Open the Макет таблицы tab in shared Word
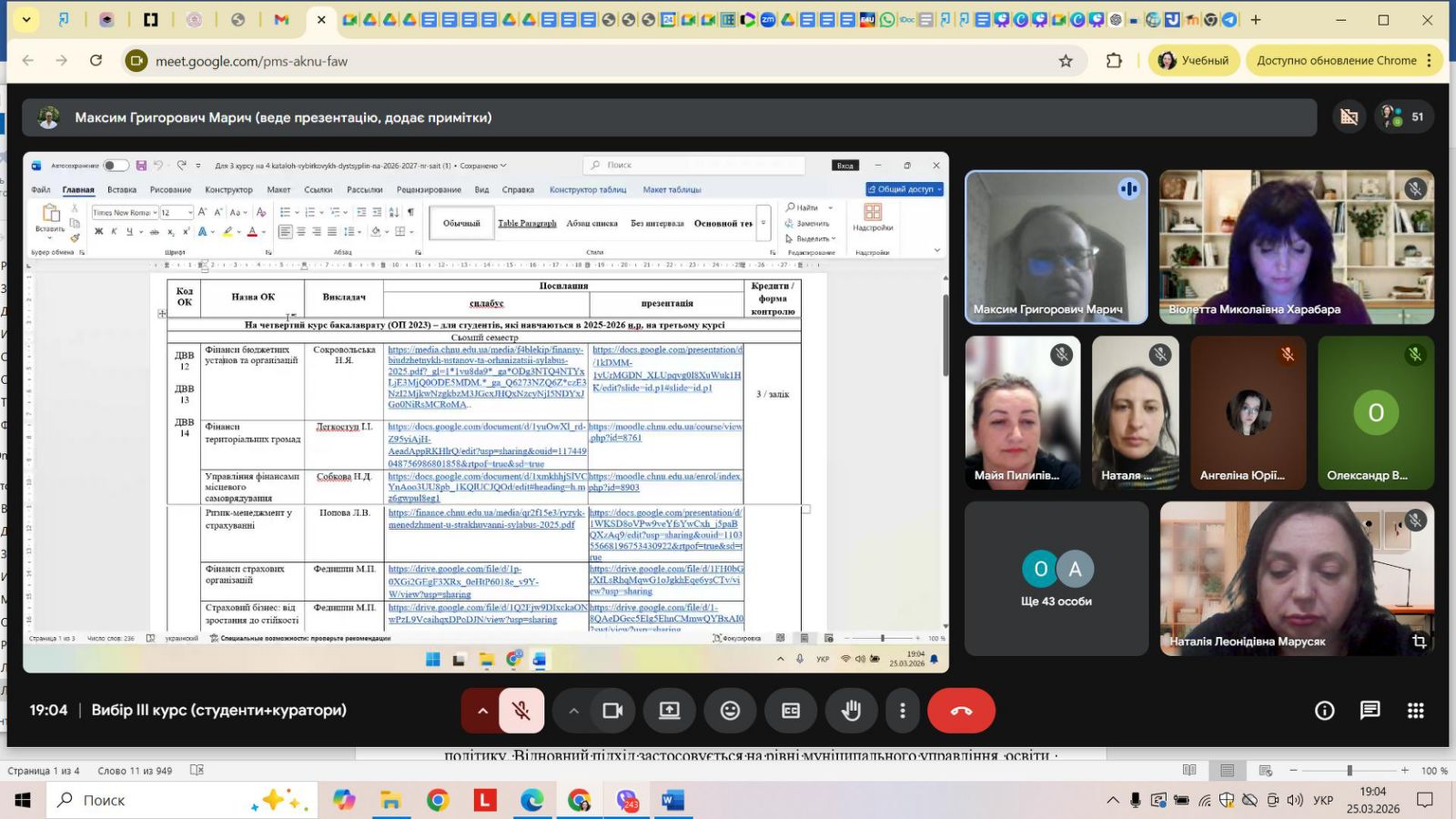The height and width of the screenshot is (819, 1456). (672, 189)
